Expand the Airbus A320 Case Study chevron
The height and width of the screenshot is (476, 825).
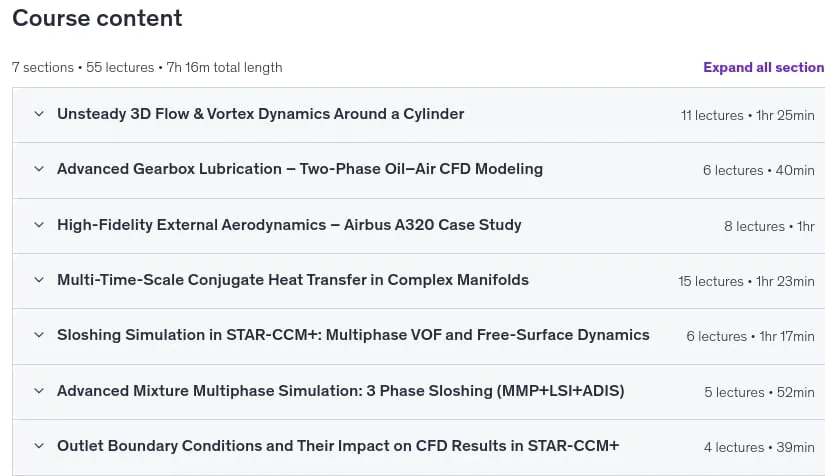(39, 225)
